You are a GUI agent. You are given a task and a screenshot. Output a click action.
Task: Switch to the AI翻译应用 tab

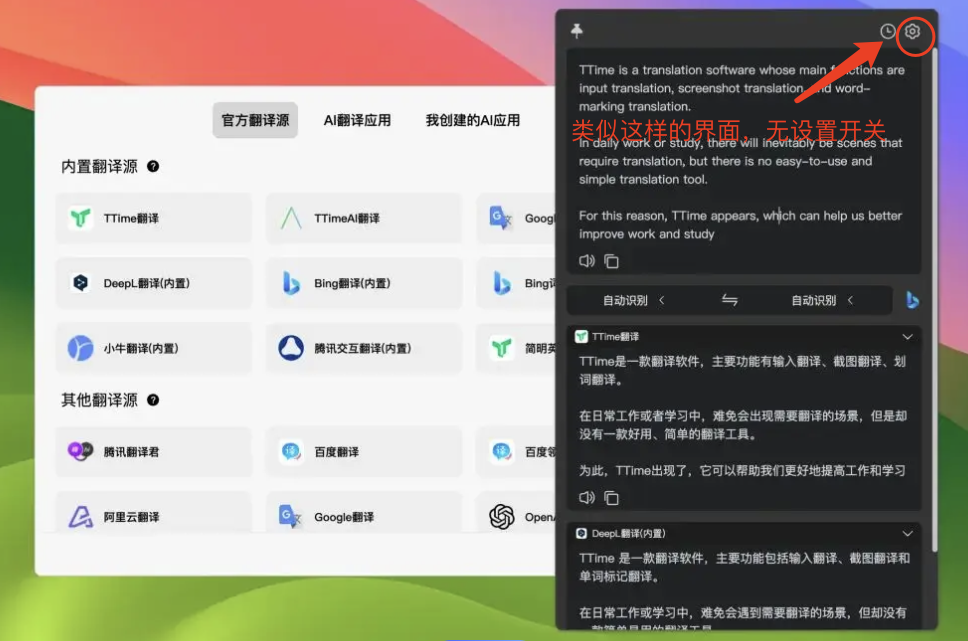[x=357, y=120]
